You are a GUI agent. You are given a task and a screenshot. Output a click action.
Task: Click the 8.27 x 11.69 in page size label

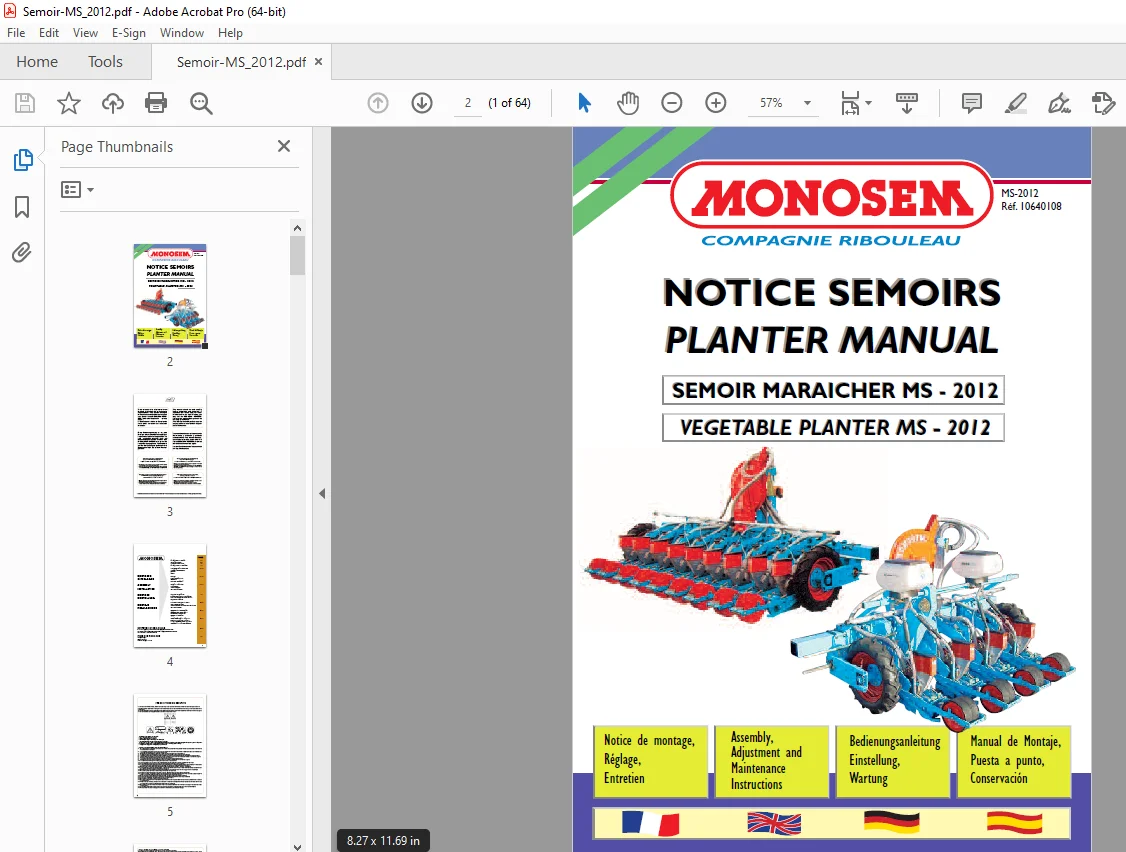[383, 841]
